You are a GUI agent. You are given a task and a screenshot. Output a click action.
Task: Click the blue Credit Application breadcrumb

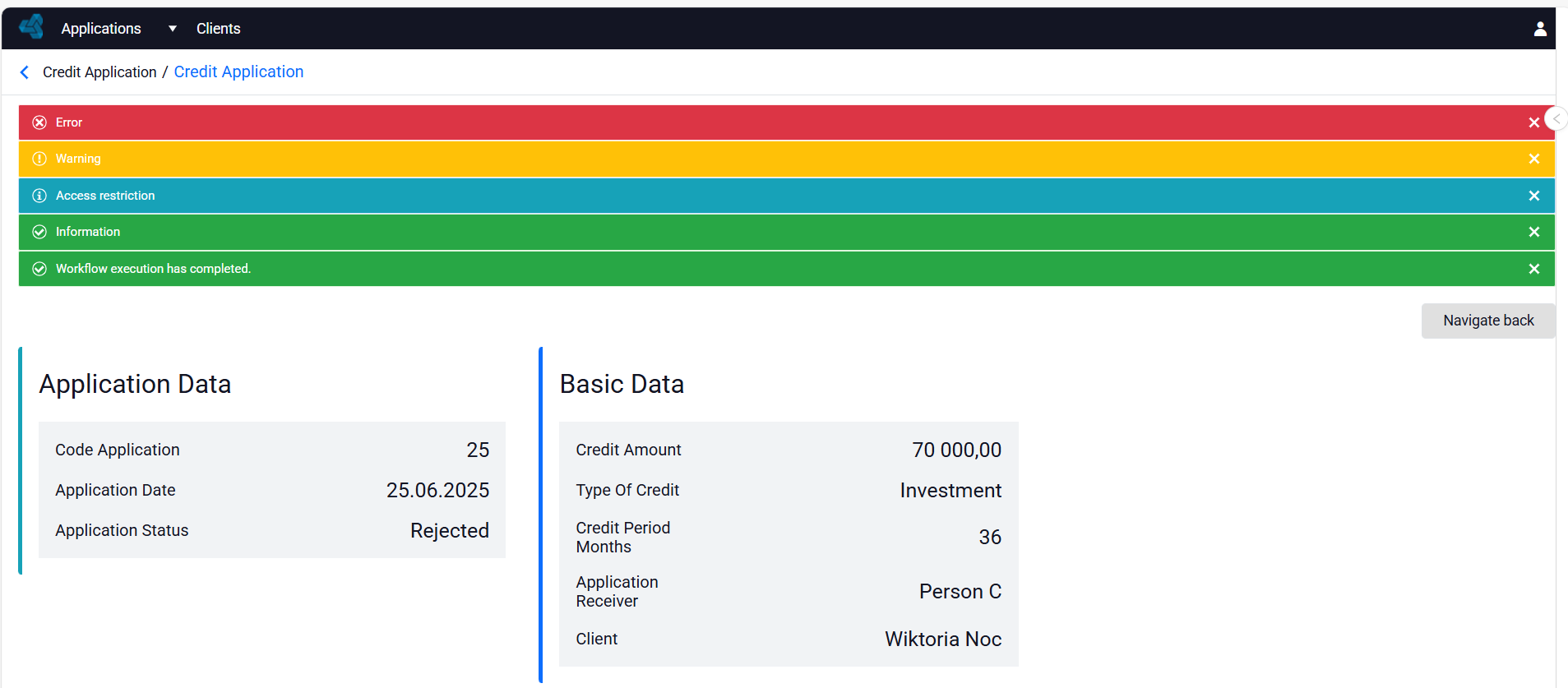pos(238,72)
